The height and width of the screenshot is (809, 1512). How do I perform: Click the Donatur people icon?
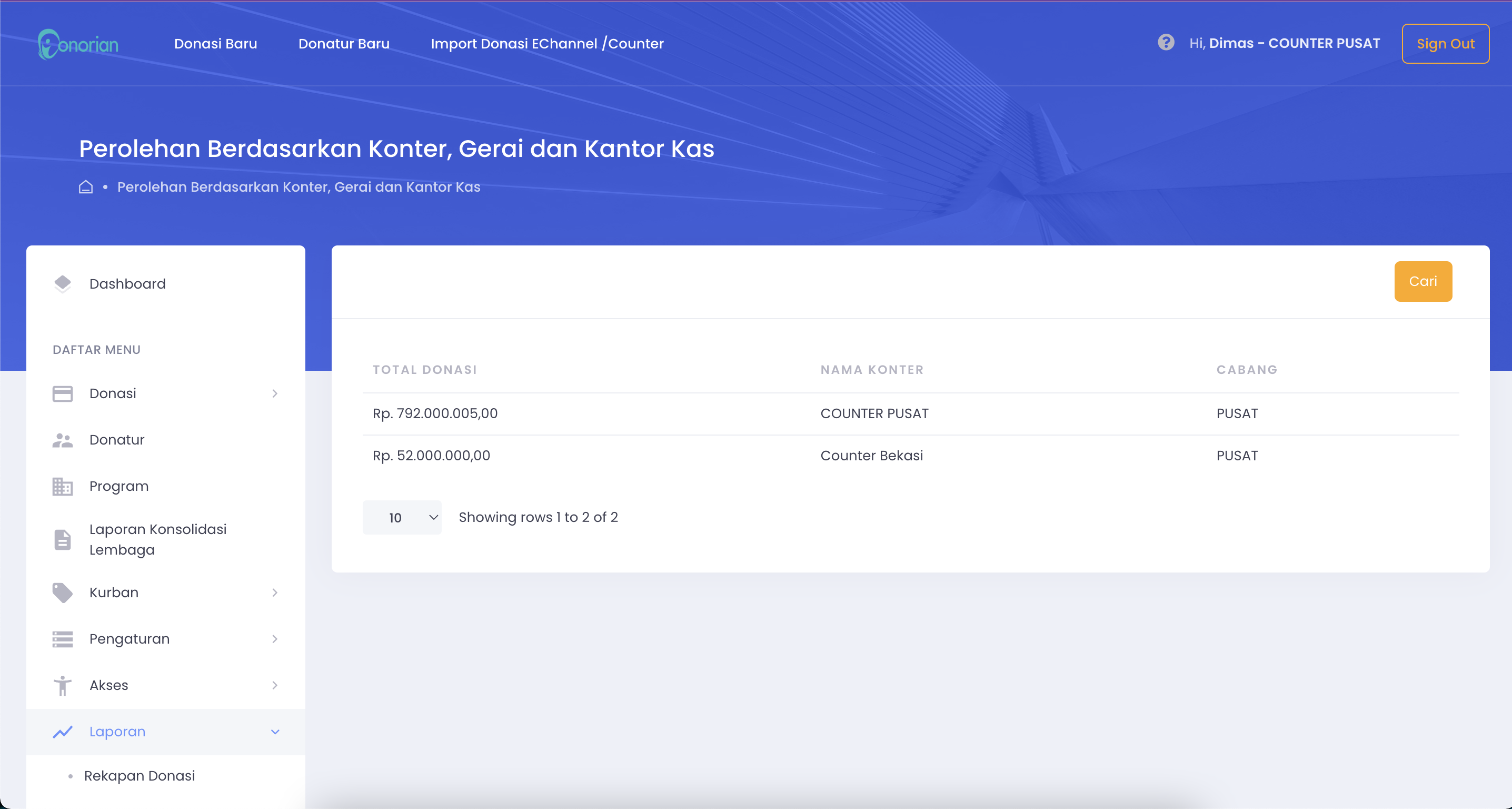62,440
